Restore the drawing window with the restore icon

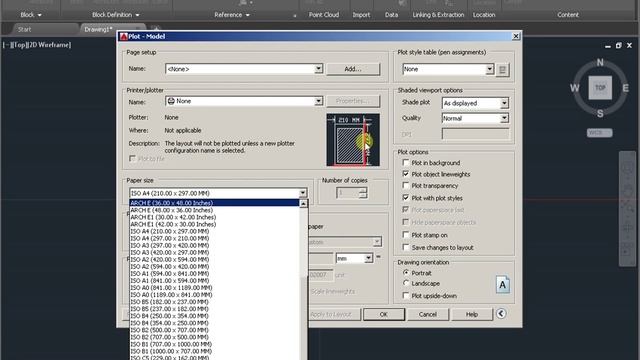(619, 46)
